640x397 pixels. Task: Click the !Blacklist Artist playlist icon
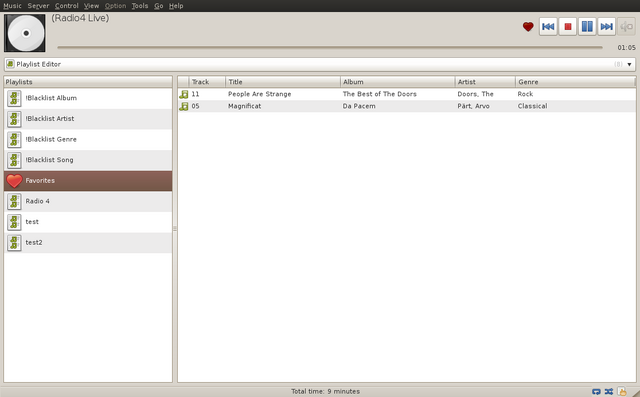click(14, 119)
